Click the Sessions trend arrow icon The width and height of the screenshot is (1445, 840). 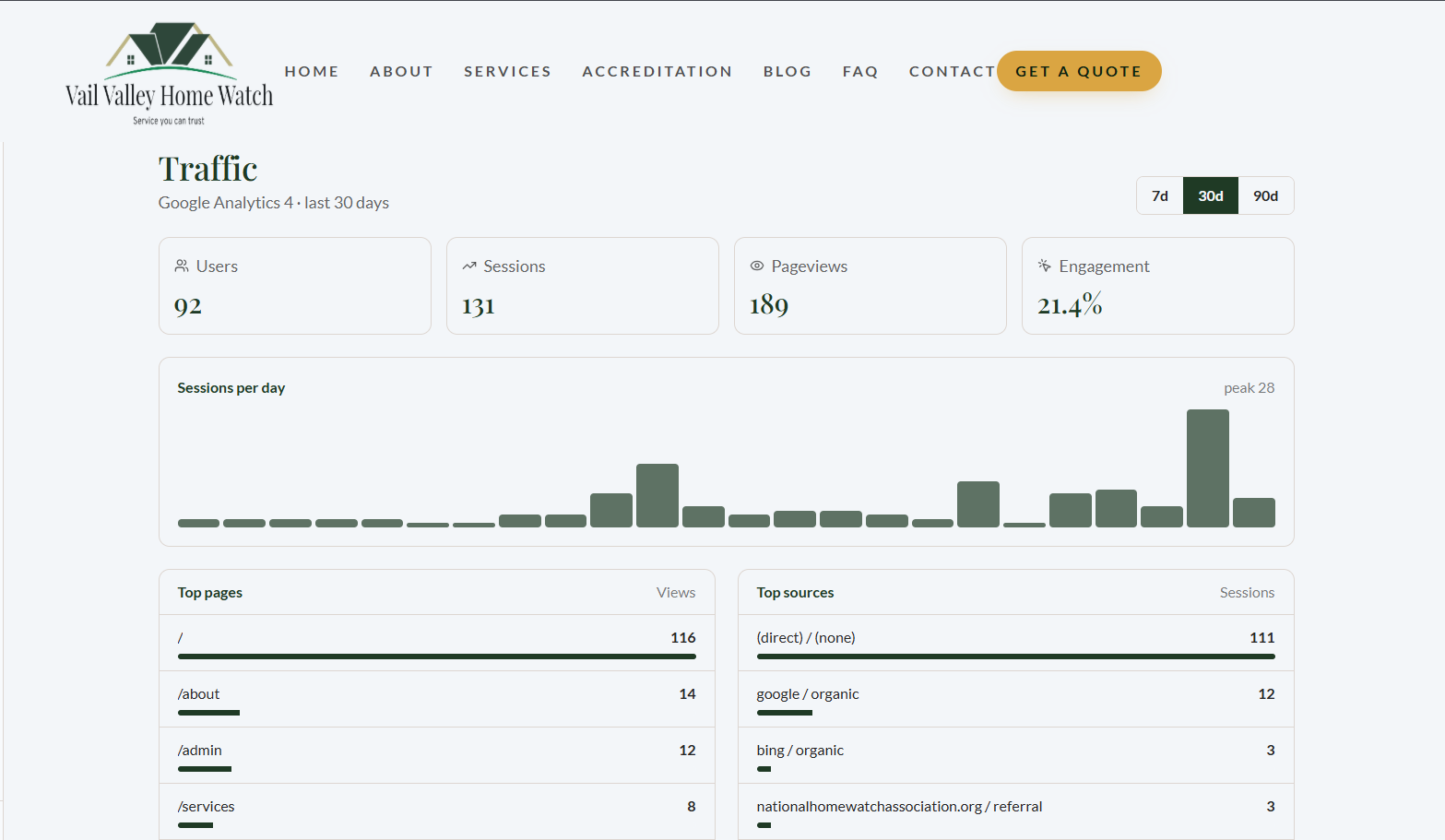469,266
